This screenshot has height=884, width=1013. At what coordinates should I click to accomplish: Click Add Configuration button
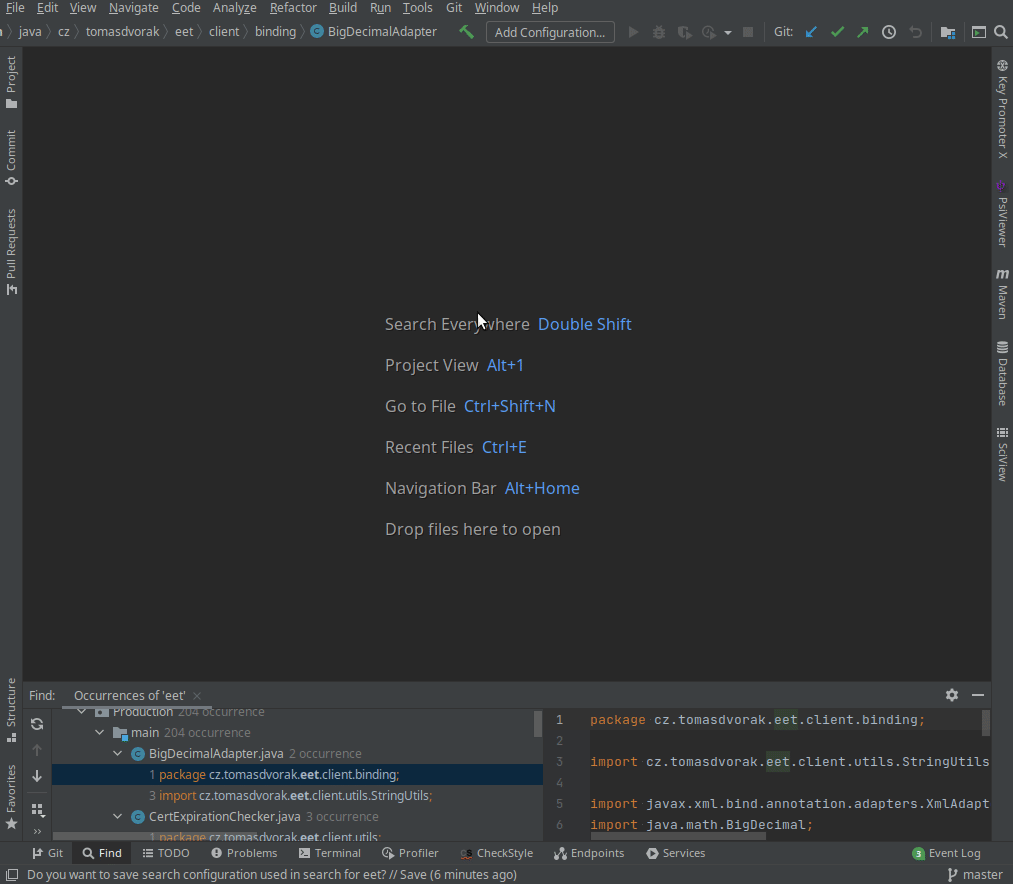(550, 32)
